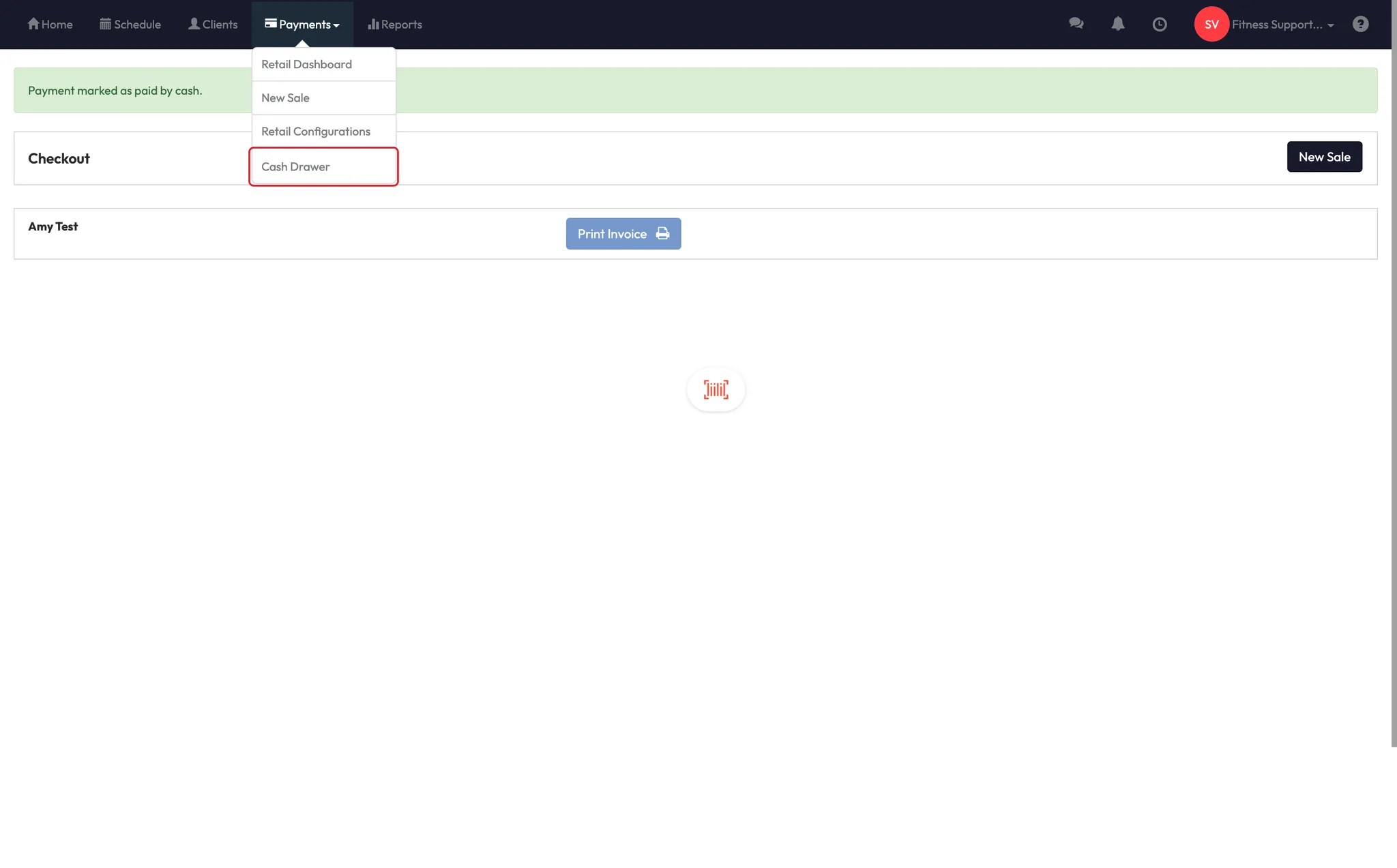This screenshot has width=1397, height=868.
Task: Click the Print Invoice button
Action: click(x=611, y=234)
